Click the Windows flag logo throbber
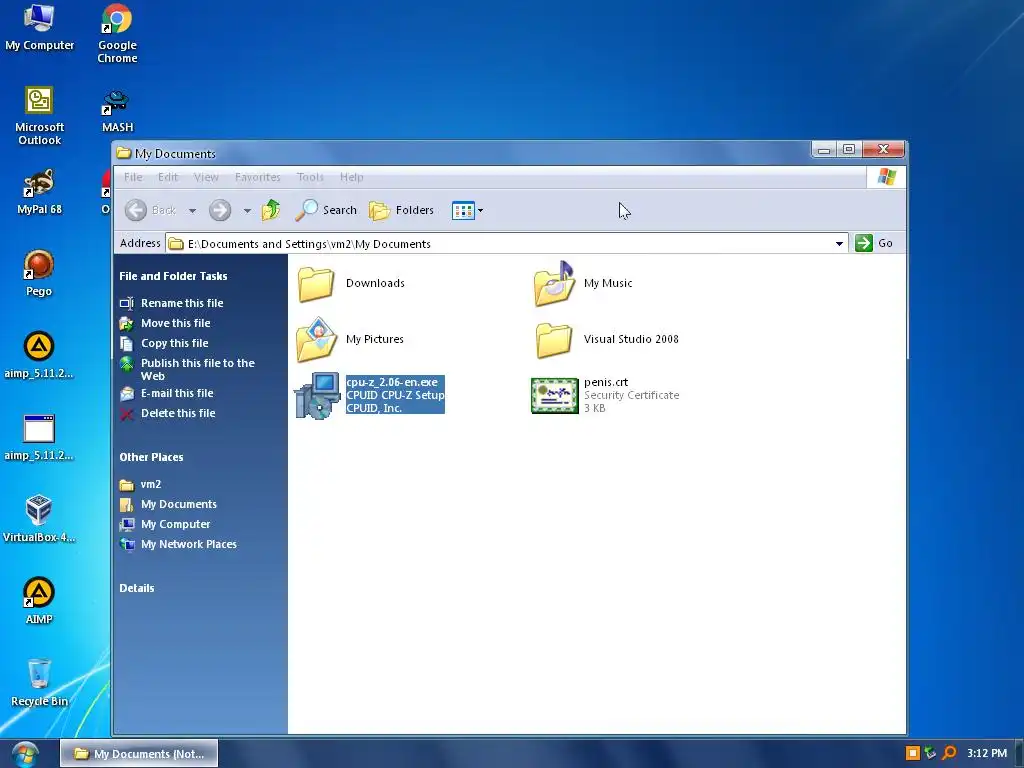This screenshot has width=1024, height=768. tap(886, 176)
